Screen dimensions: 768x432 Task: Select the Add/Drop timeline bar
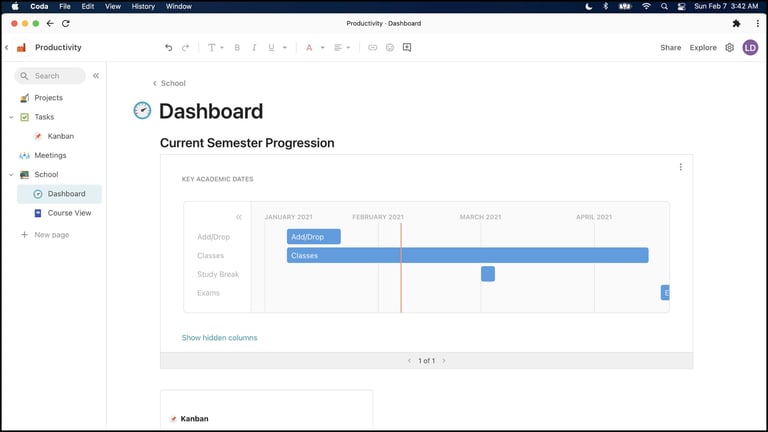tap(313, 237)
